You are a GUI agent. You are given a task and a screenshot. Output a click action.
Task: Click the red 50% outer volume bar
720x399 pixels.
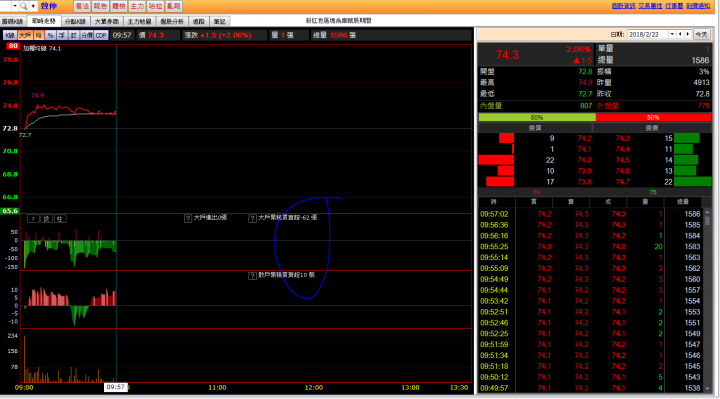[x=653, y=118]
